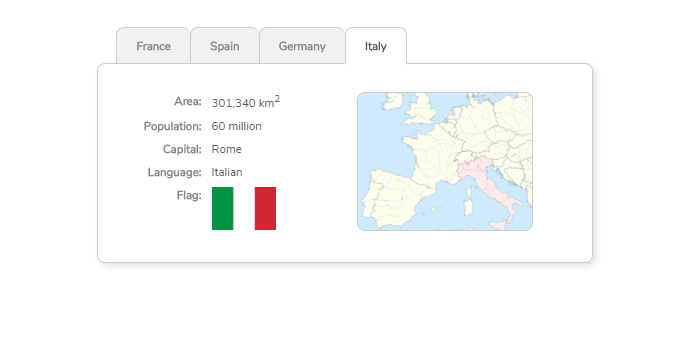Image resolution: width=684 pixels, height=363 pixels.
Task: Click the Population: label
Action: [x=172, y=127]
